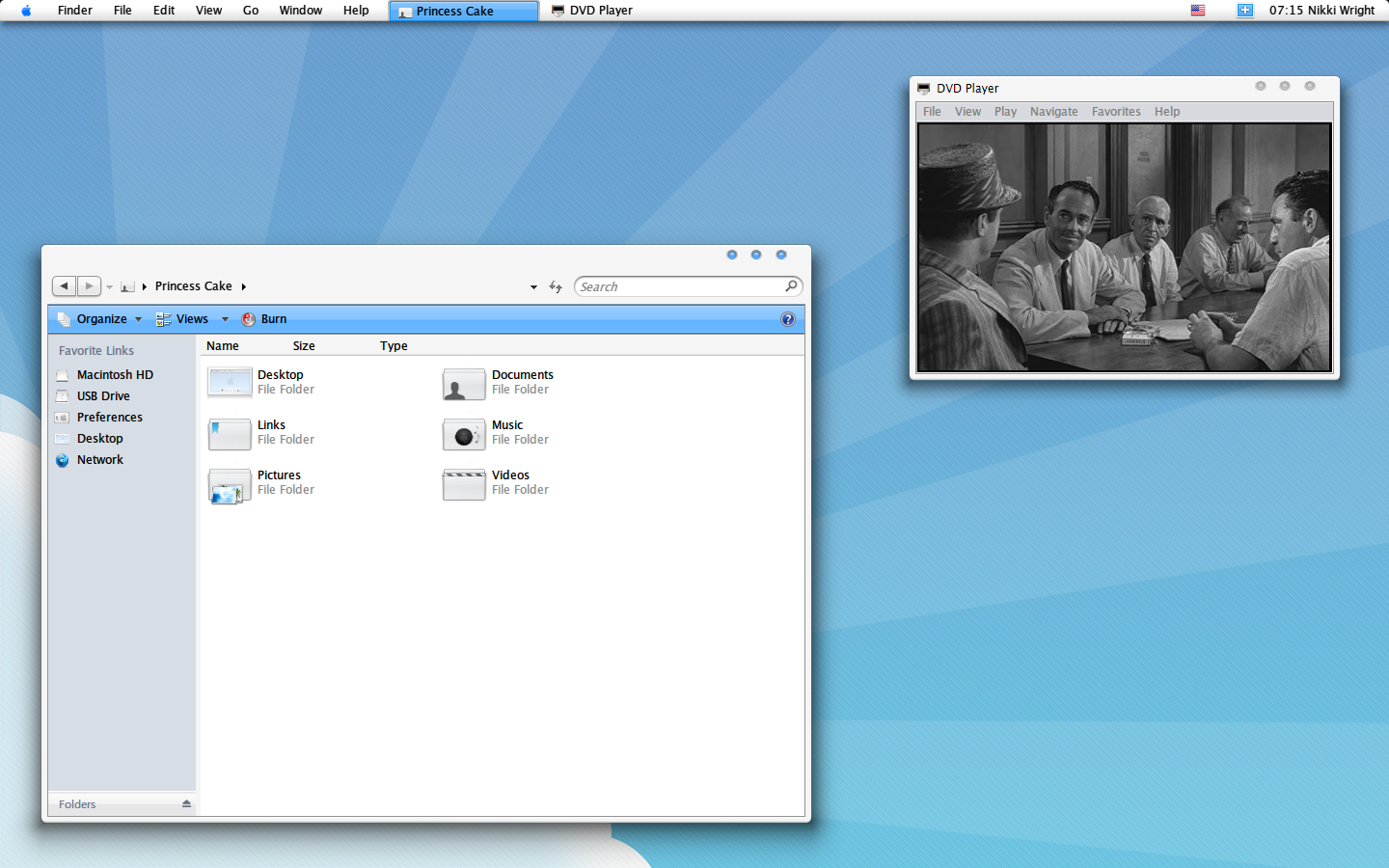Expand arrow before Princess Cake in path
The width and height of the screenshot is (1389, 868).
pos(145,287)
